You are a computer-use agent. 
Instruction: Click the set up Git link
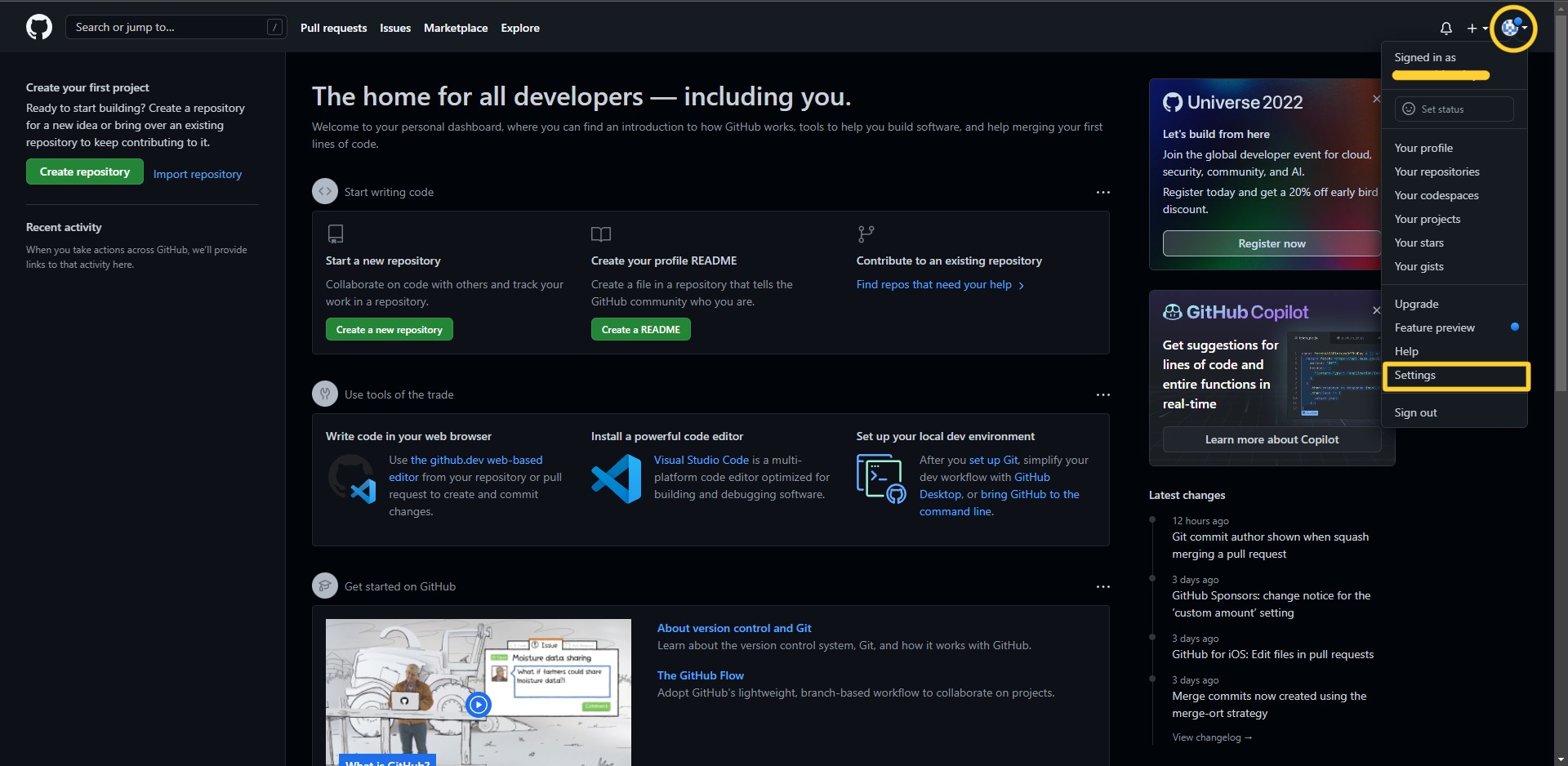pyautogui.click(x=994, y=460)
